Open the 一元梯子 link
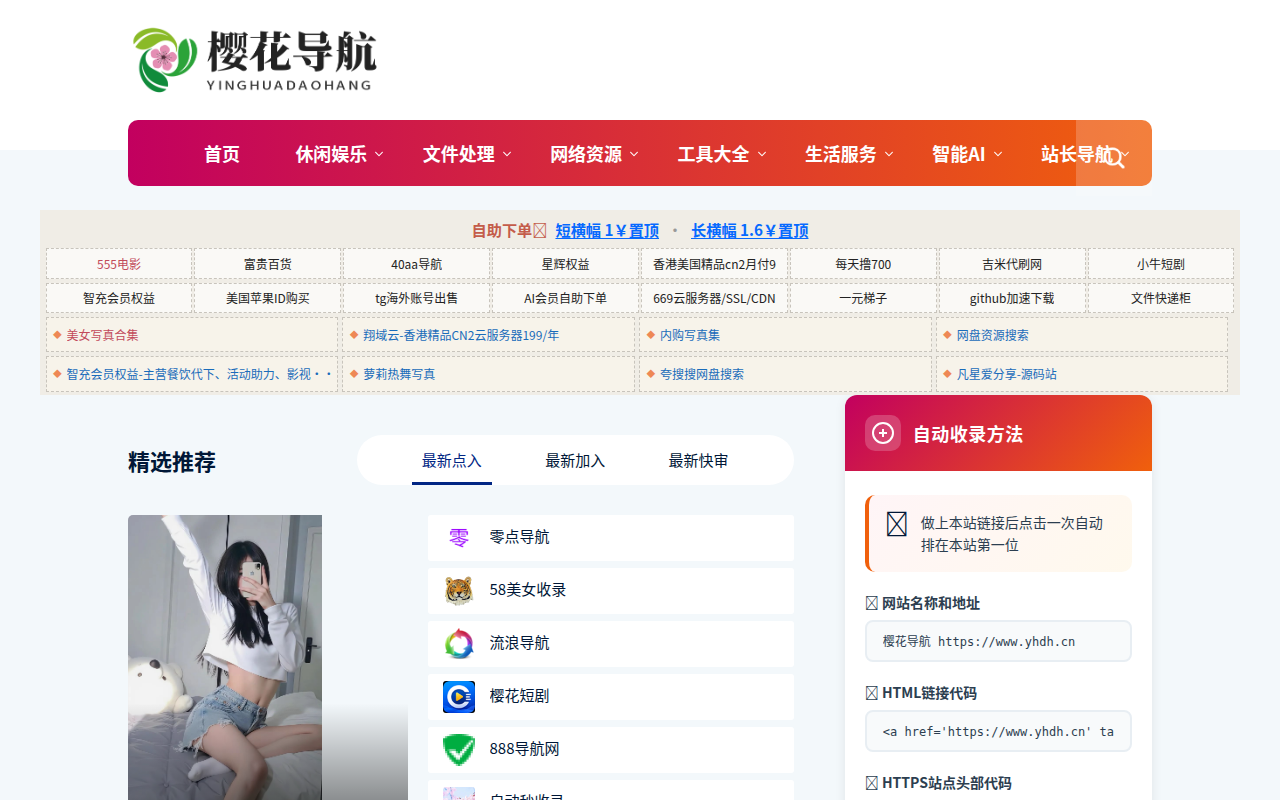This screenshot has height=800, width=1280. pos(864,298)
